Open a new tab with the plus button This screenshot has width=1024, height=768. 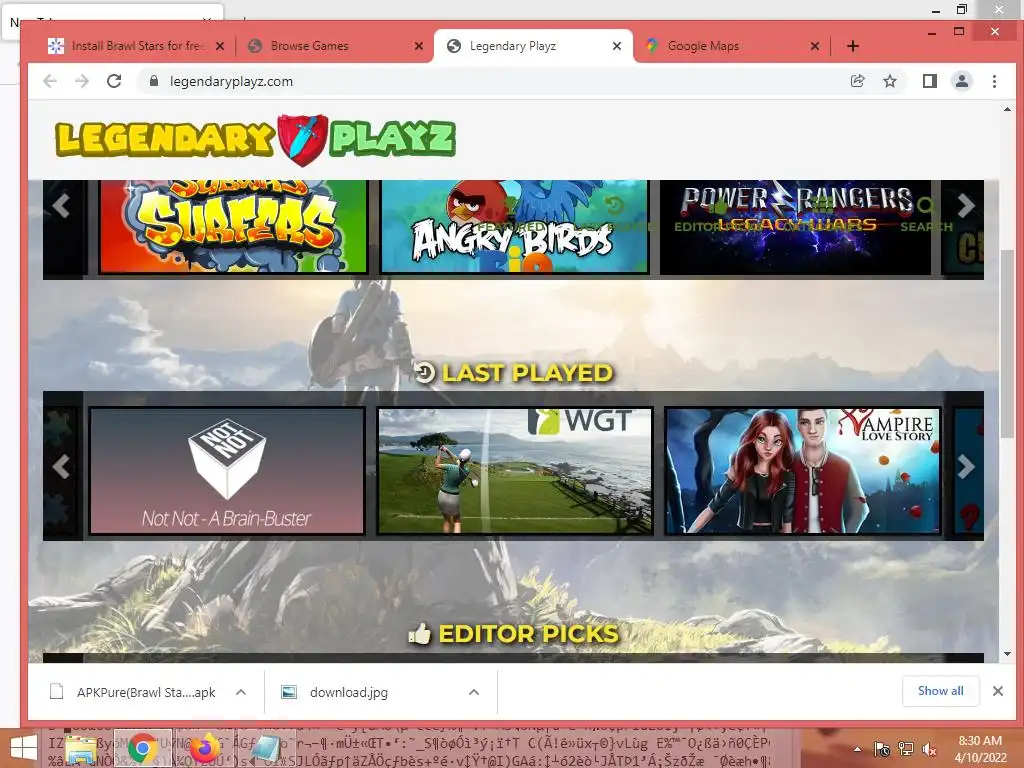852,46
